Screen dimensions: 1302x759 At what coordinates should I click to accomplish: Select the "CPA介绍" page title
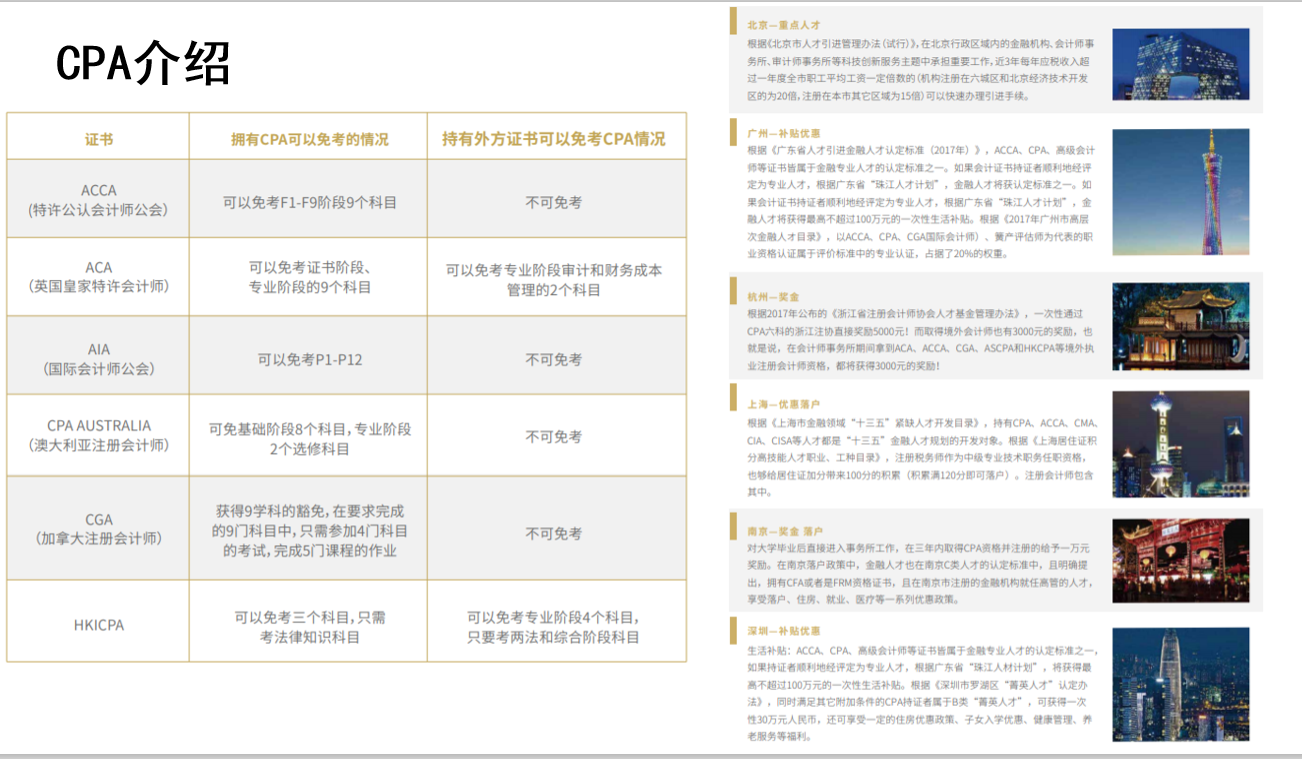coord(145,60)
